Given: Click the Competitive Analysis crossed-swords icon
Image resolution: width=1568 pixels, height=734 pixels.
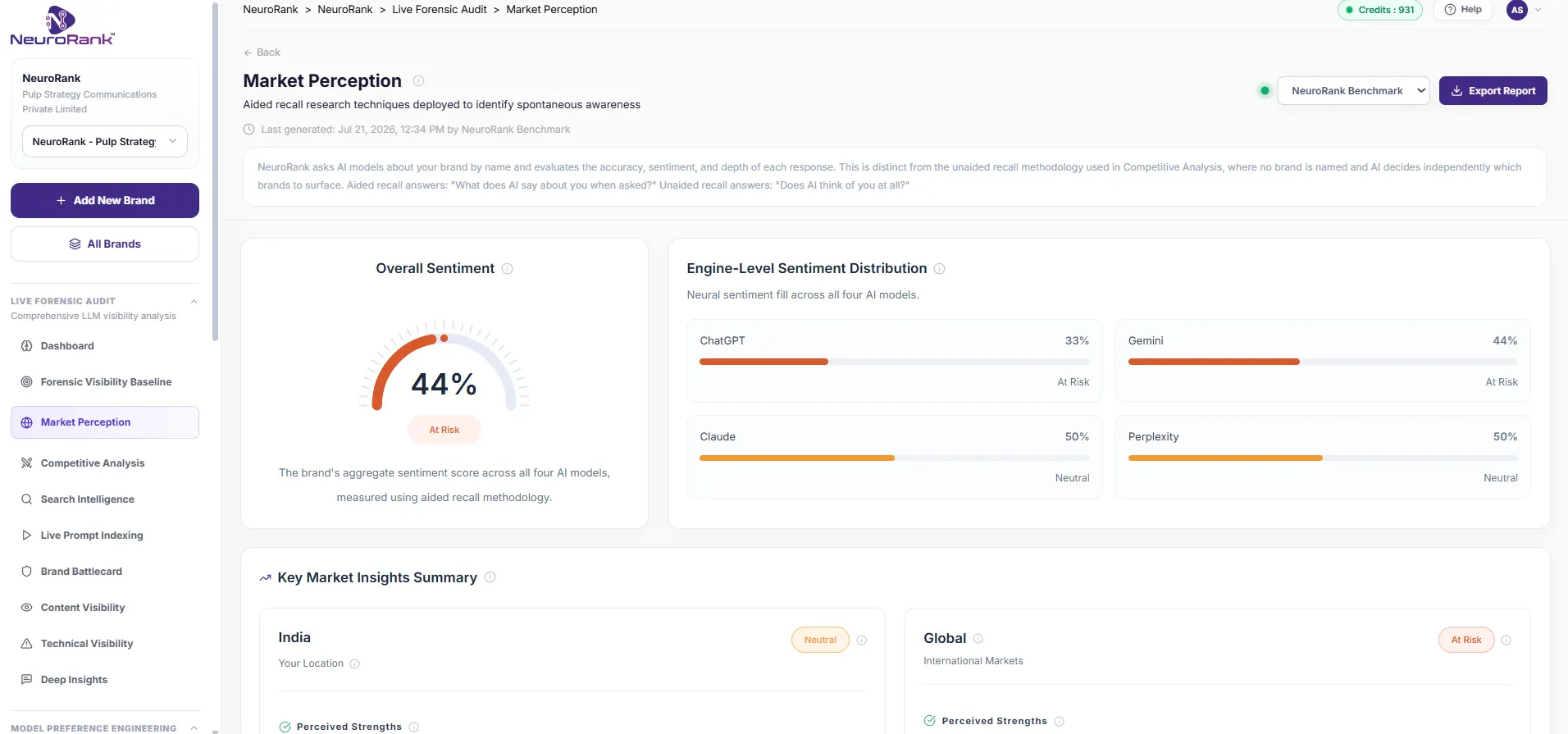Looking at the screenshot, I should coord(26,463).
